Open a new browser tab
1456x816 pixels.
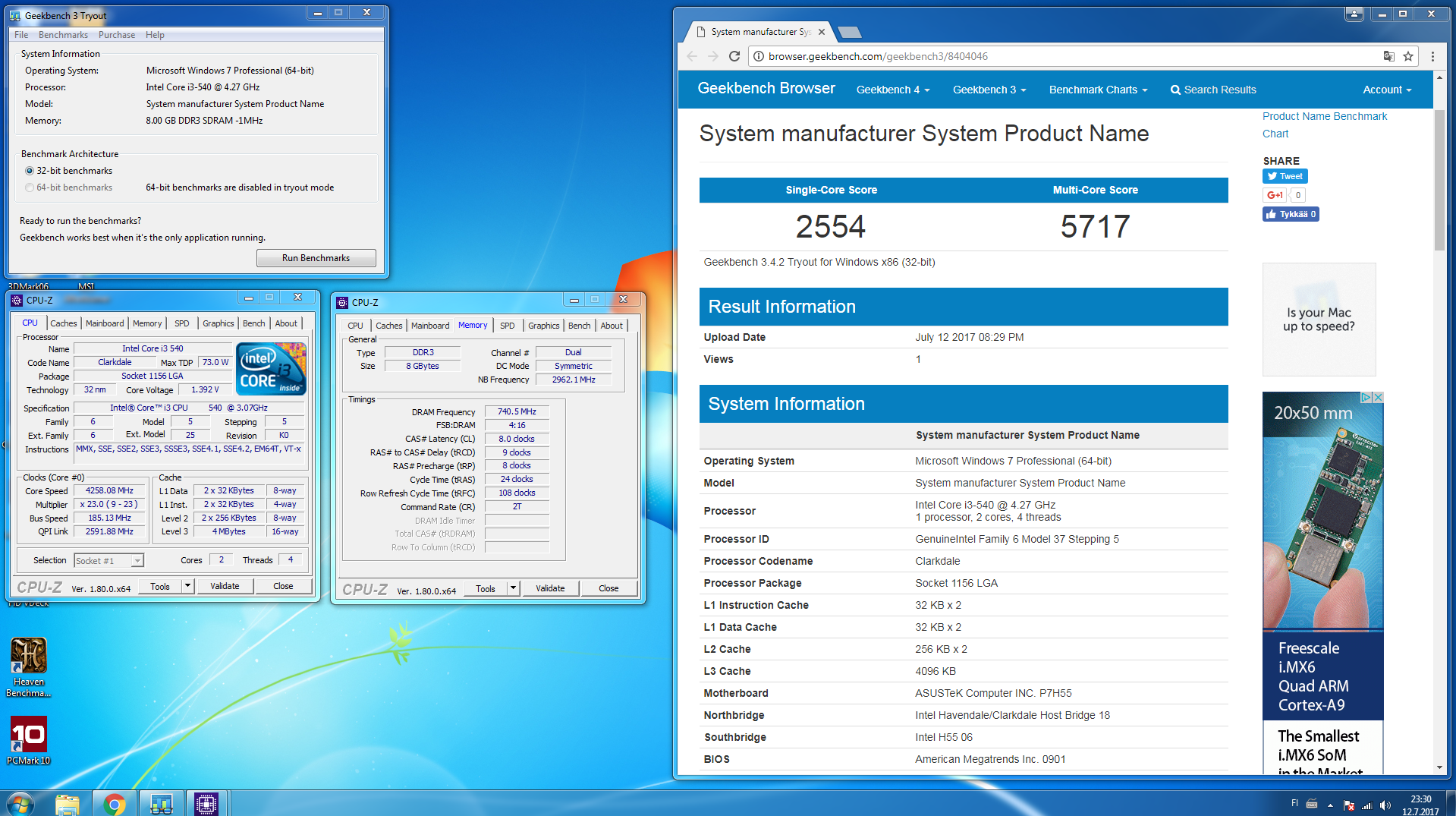pos(850,32)
